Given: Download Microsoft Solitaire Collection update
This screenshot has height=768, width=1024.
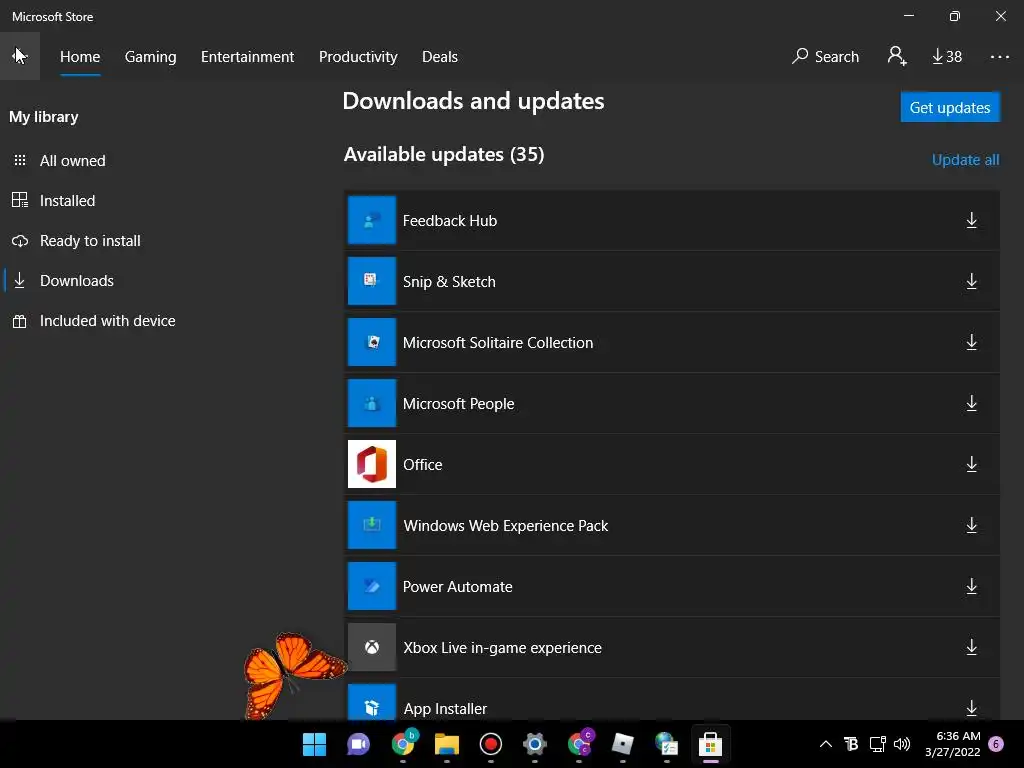Looking at the screenshot, I should point(971,342).
